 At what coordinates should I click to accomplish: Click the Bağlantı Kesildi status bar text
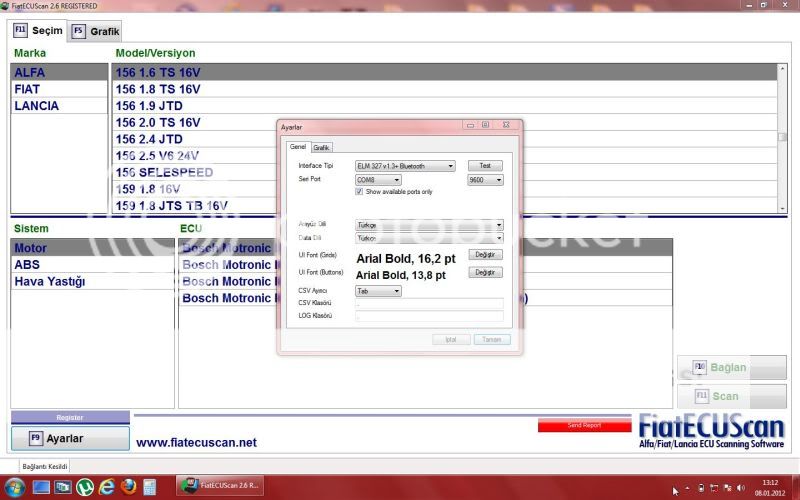(44, 466)
